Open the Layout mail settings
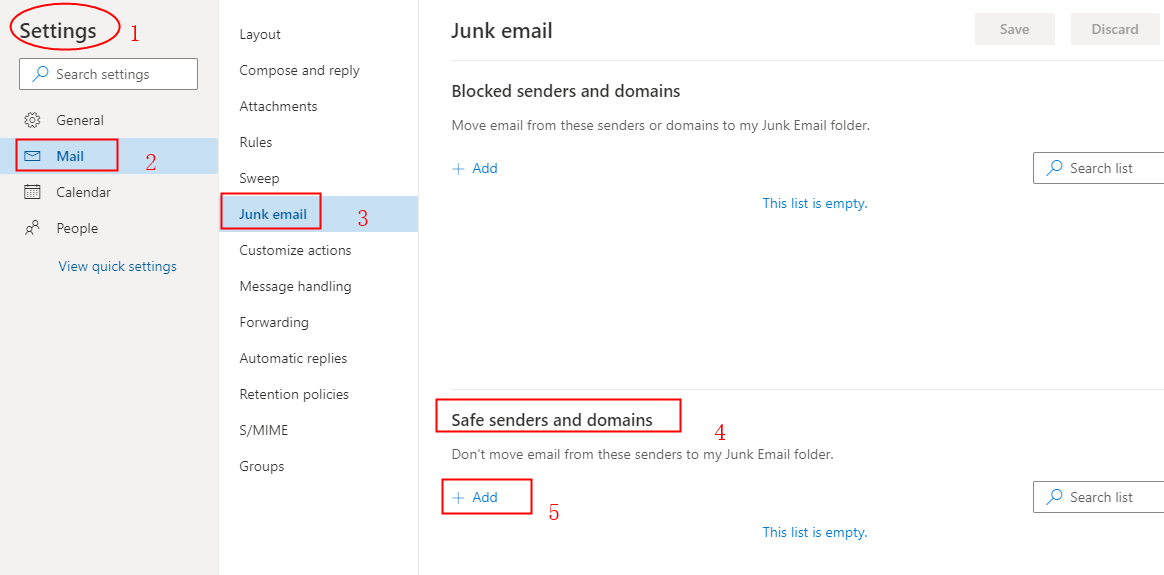The width and height of the screenshot is (1164, 575). [260, 35]
